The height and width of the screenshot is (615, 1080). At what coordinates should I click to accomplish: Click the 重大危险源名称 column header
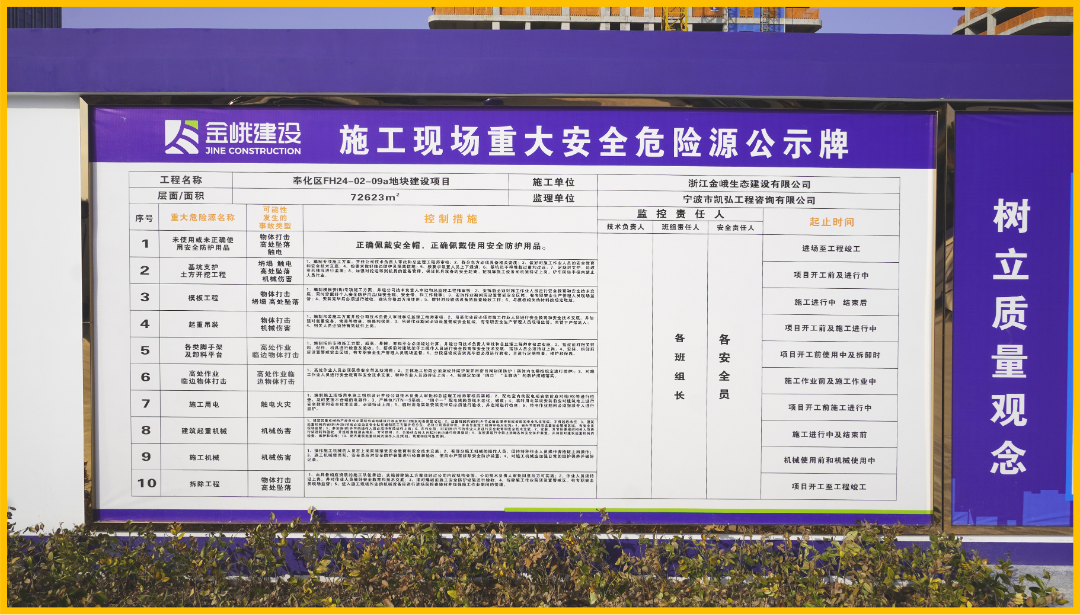click(202, 217)
